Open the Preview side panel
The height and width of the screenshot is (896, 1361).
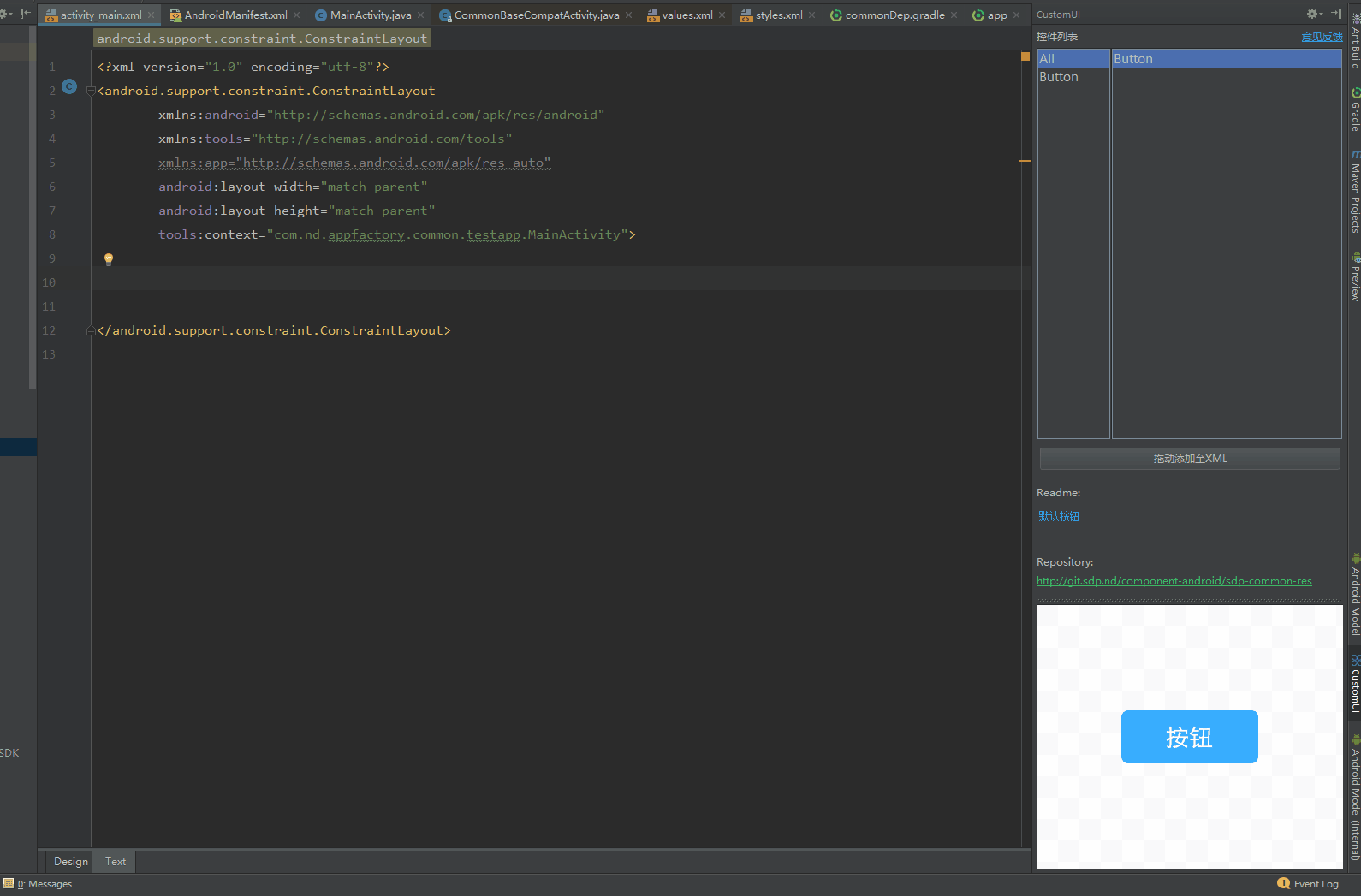[x=1355, y=277]
